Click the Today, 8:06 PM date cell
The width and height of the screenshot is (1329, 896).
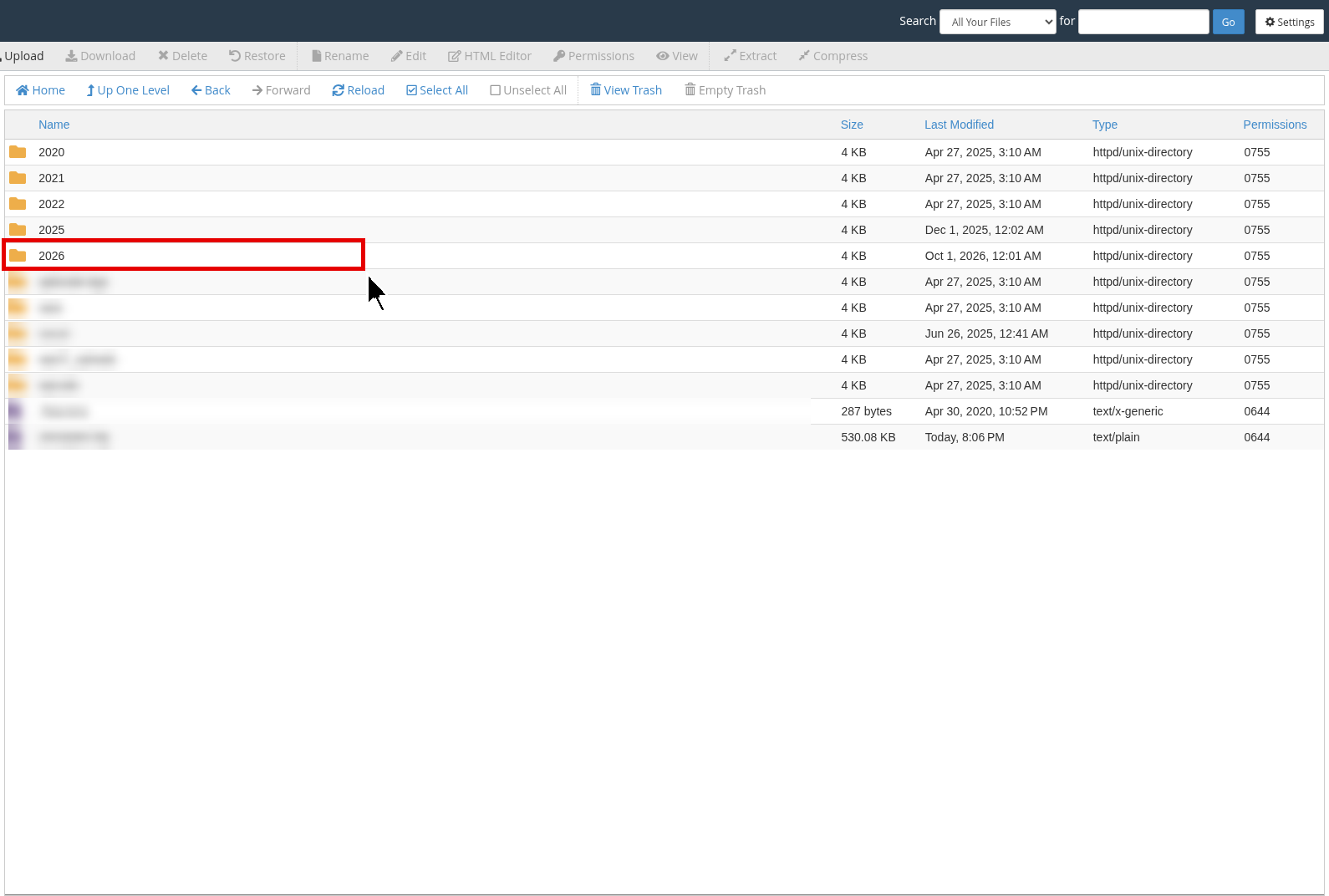[965, 437]
